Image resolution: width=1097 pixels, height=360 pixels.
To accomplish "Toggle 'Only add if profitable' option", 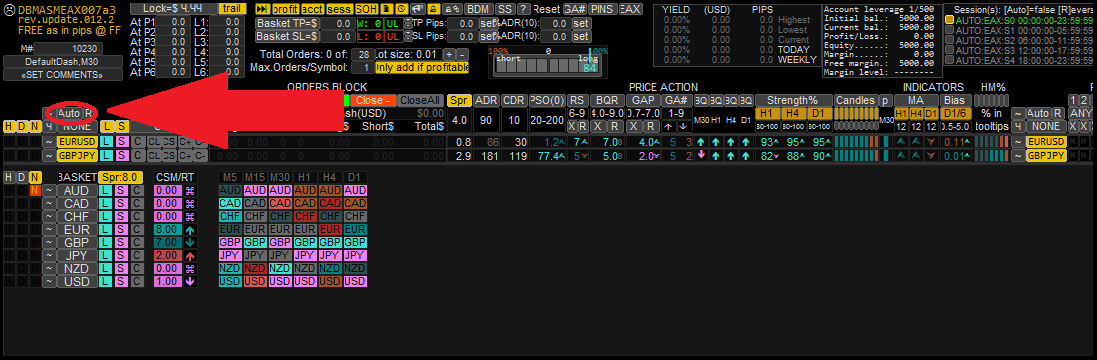I will coord(422,68).
